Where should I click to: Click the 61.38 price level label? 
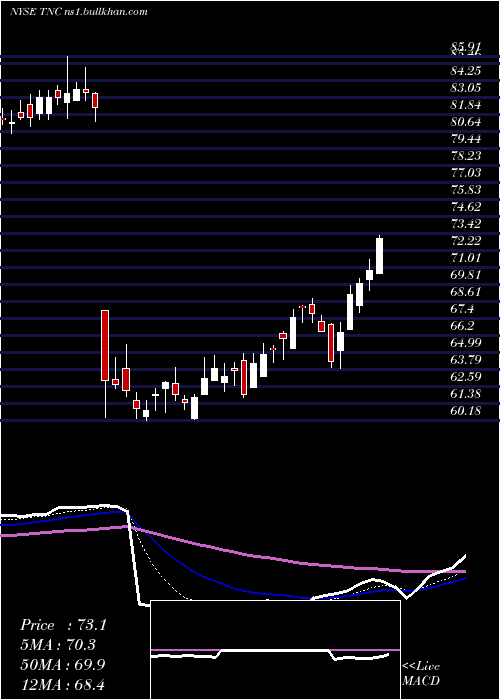tap(466, 393)
